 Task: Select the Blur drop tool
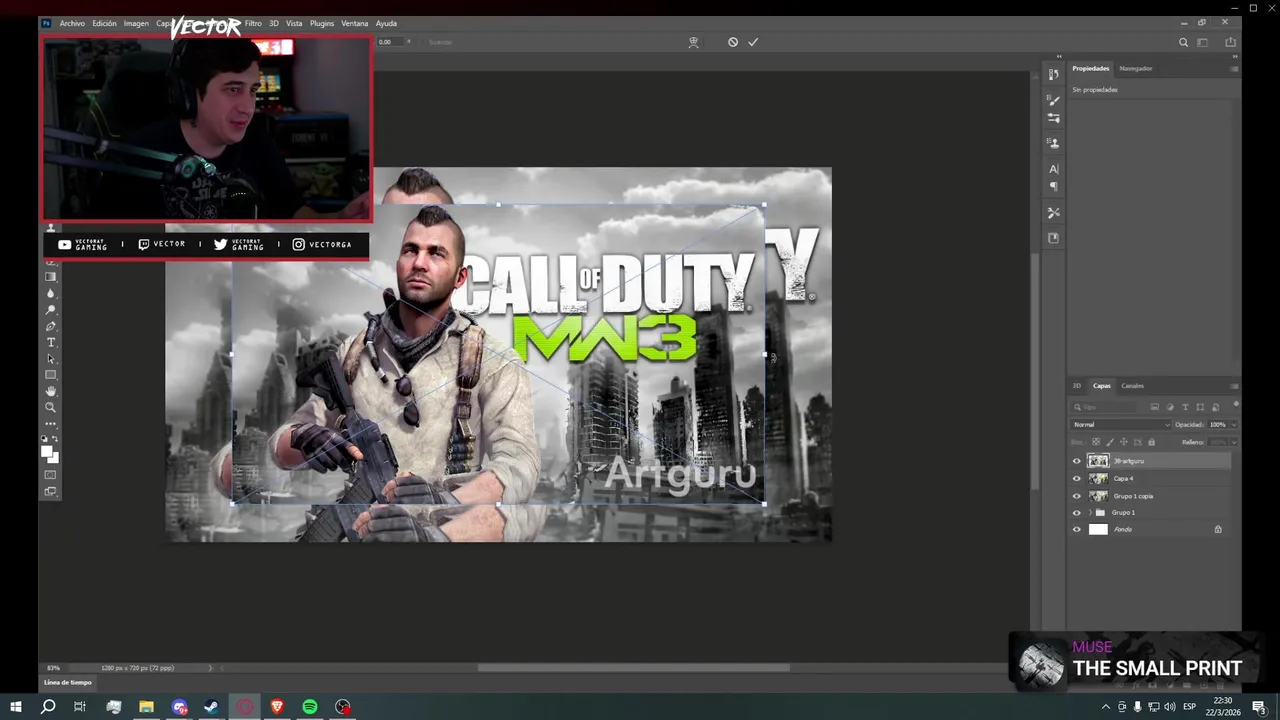click(x=51, y=293)
